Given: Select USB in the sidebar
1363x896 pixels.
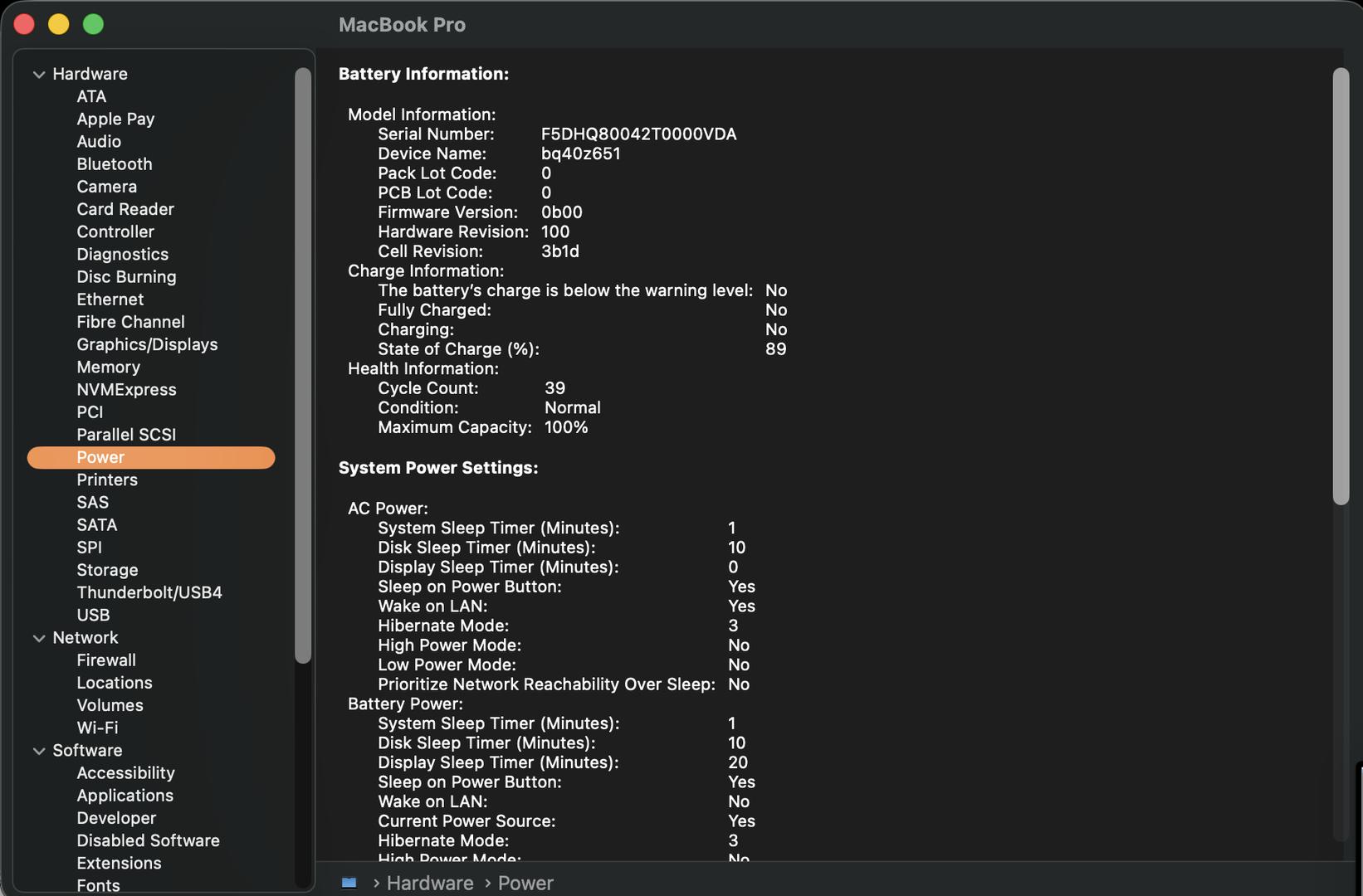Looking at the screenshot, I should (93, 615).
